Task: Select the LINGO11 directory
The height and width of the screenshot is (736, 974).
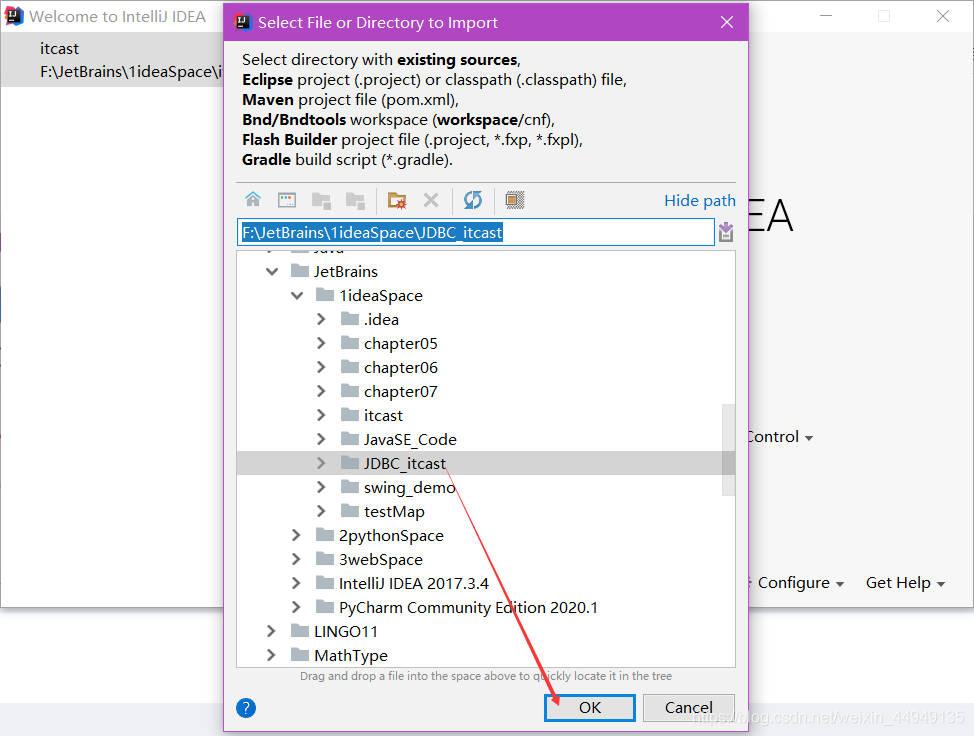Action: click(x=345, y=632)
